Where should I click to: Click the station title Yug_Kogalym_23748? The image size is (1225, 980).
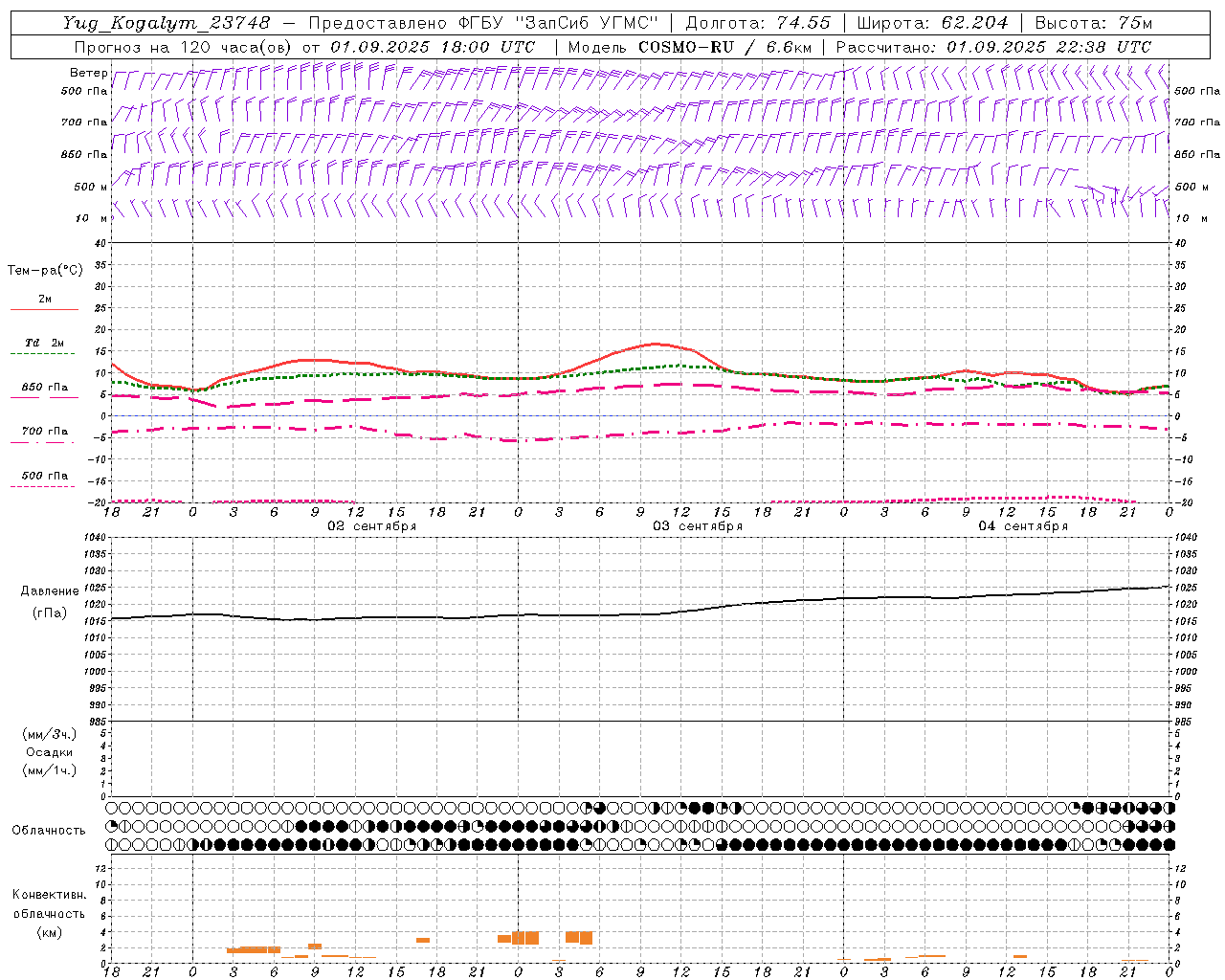click(x=167, y=22)
